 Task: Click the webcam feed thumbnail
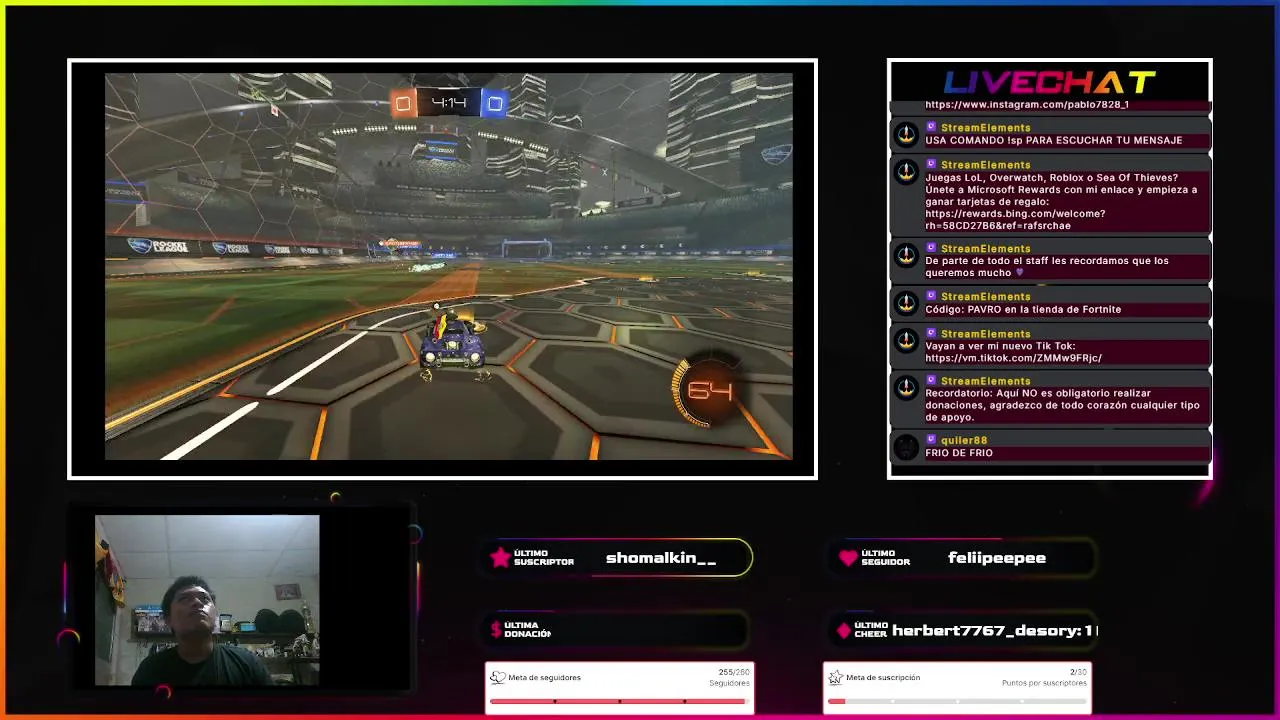point(207,600)
